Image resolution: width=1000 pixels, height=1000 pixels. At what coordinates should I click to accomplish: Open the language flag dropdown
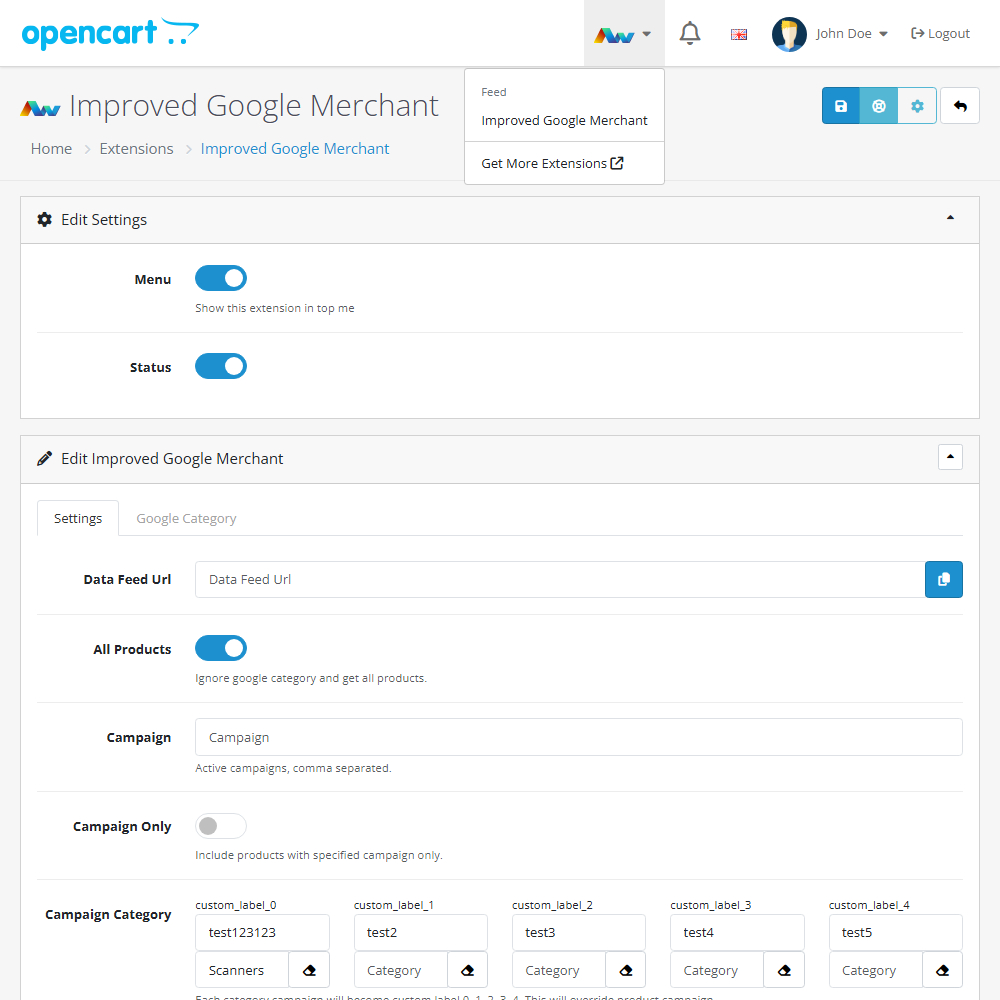point(738,33)
